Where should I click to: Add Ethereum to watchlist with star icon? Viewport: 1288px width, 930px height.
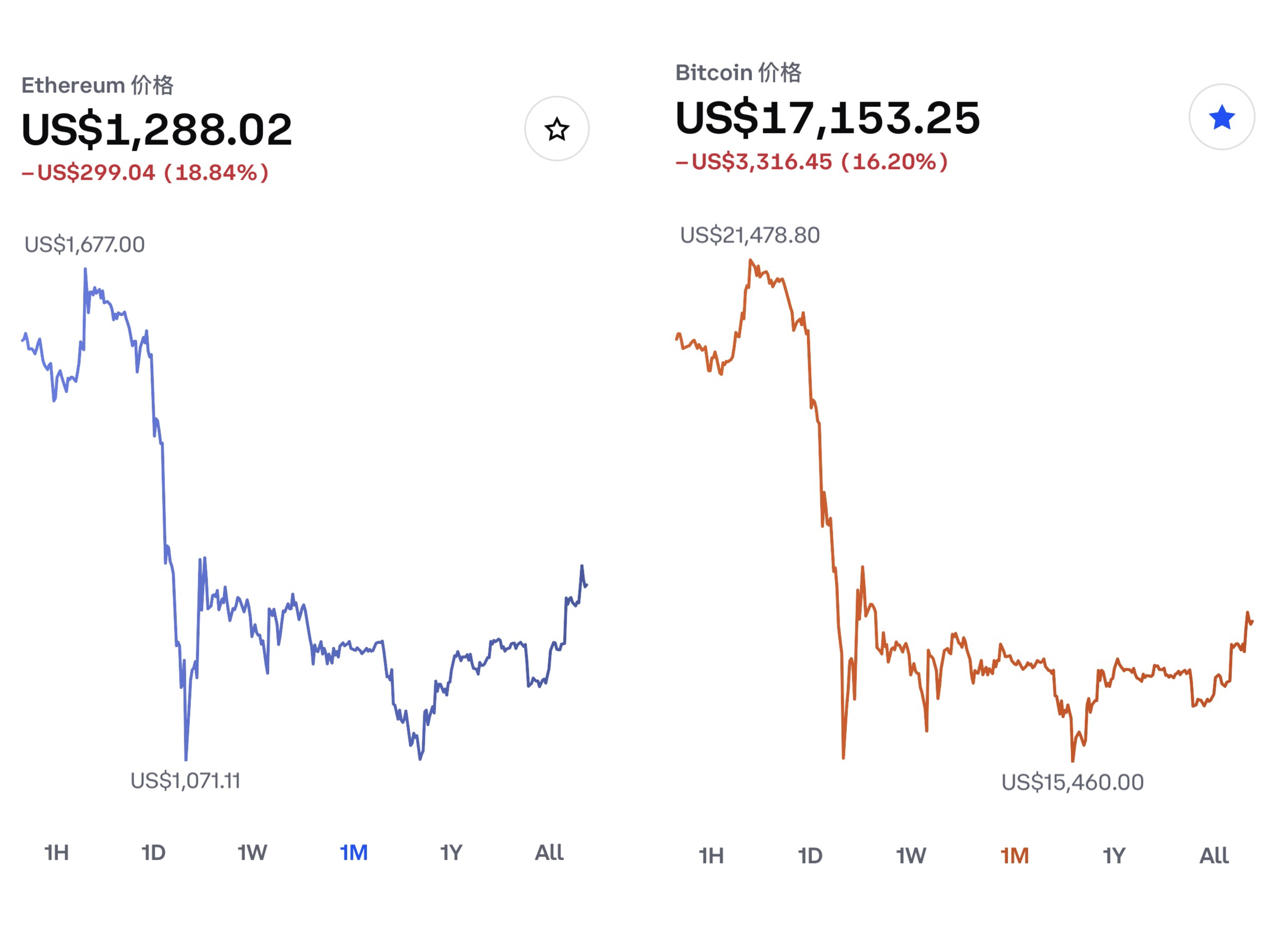[x=556, y=129]
